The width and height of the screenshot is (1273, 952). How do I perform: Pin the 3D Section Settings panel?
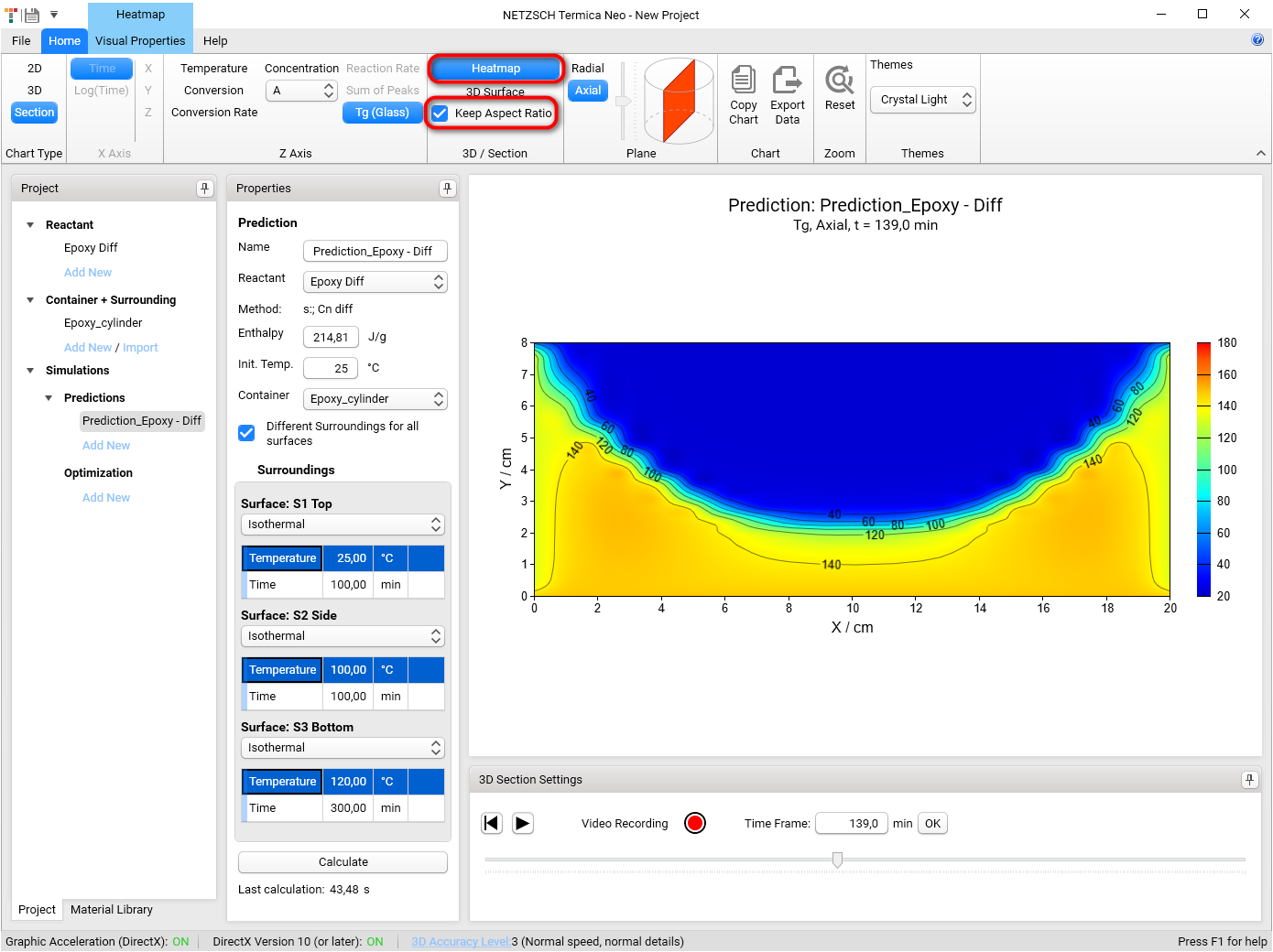pyautogui.click(x=1249, y=780)
